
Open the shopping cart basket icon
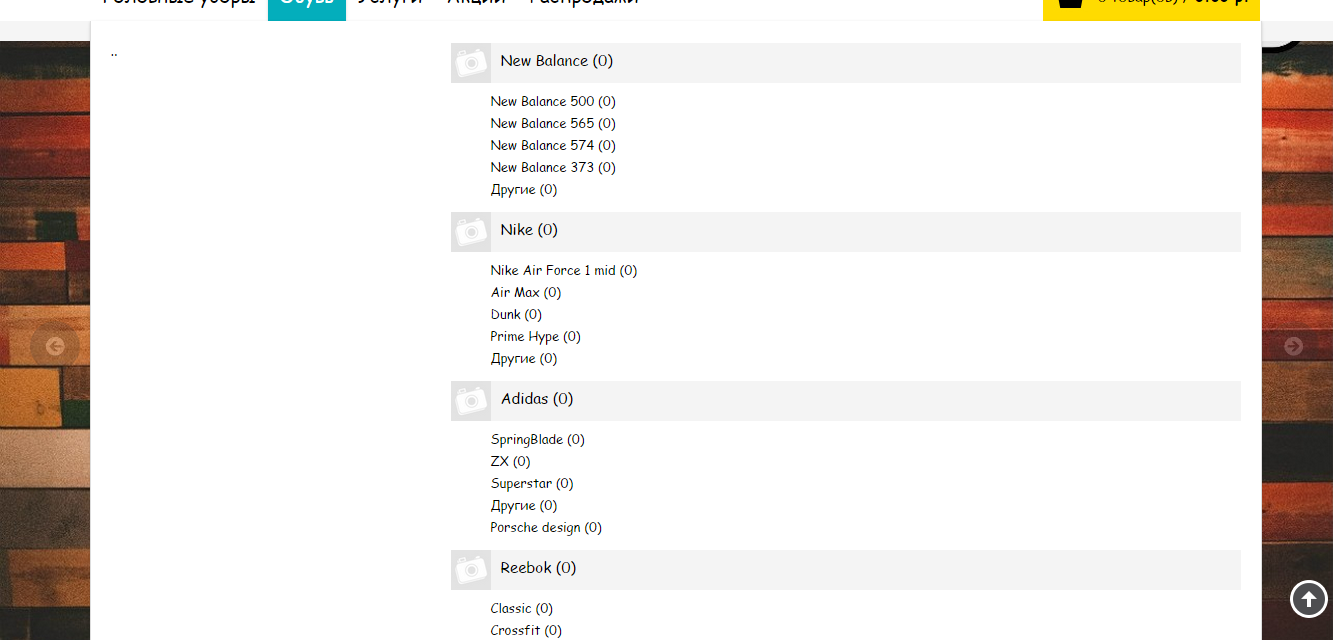click(1070, 3)
